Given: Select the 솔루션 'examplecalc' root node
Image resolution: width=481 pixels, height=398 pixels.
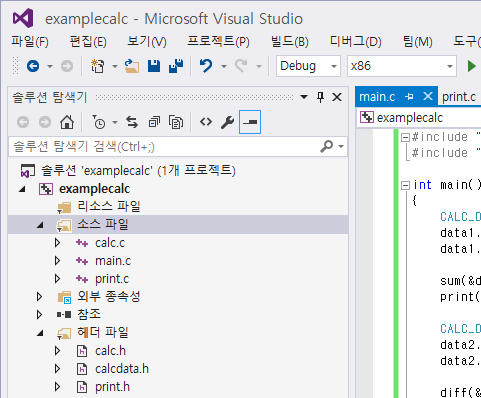Looking at the screenshot, I should click(138, 171).
